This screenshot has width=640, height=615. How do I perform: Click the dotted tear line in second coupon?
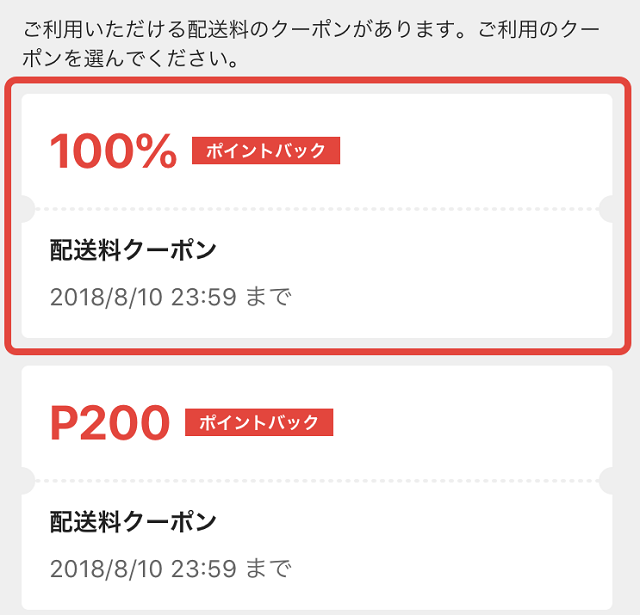[317, 481]
